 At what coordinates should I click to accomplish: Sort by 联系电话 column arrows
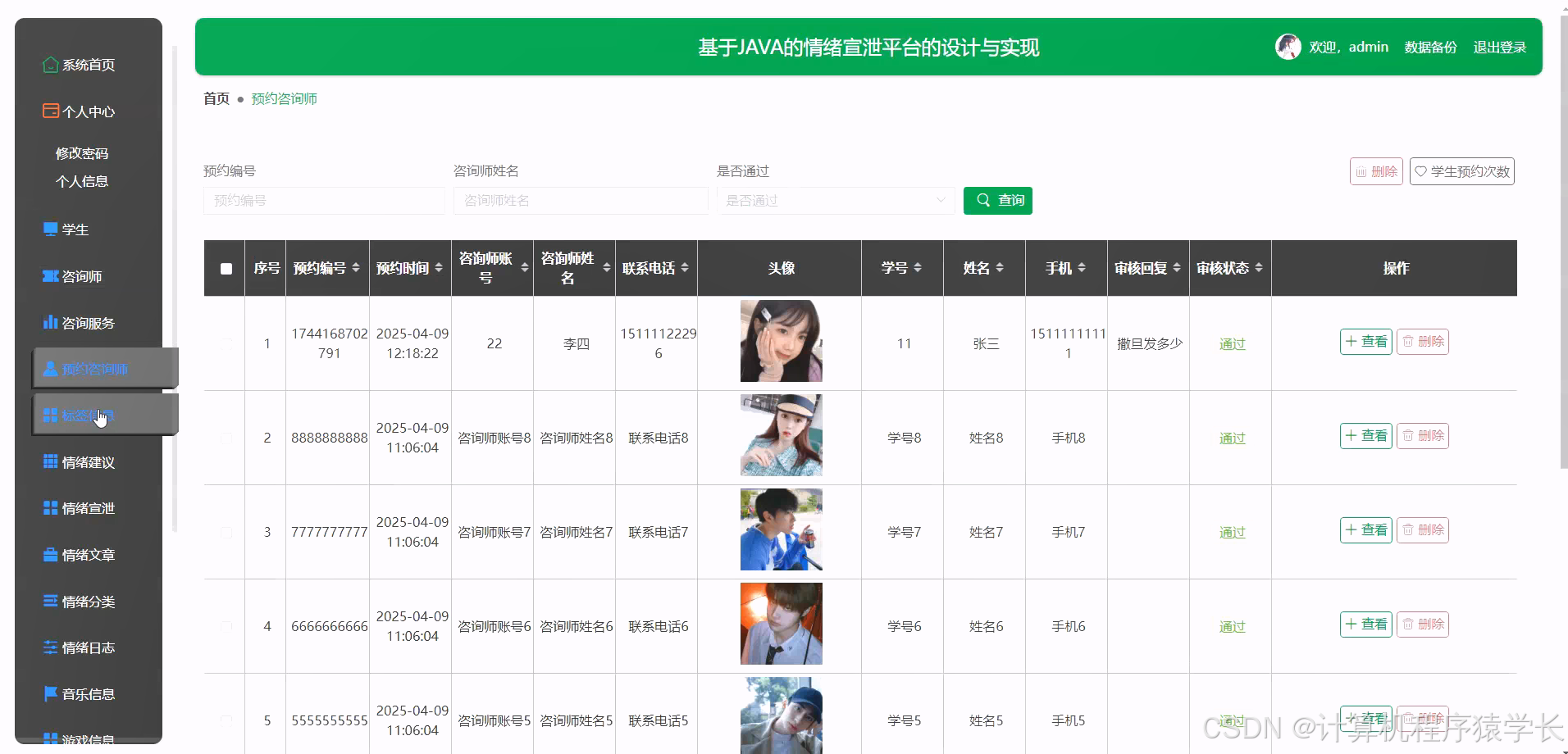[x=685, y=268]
